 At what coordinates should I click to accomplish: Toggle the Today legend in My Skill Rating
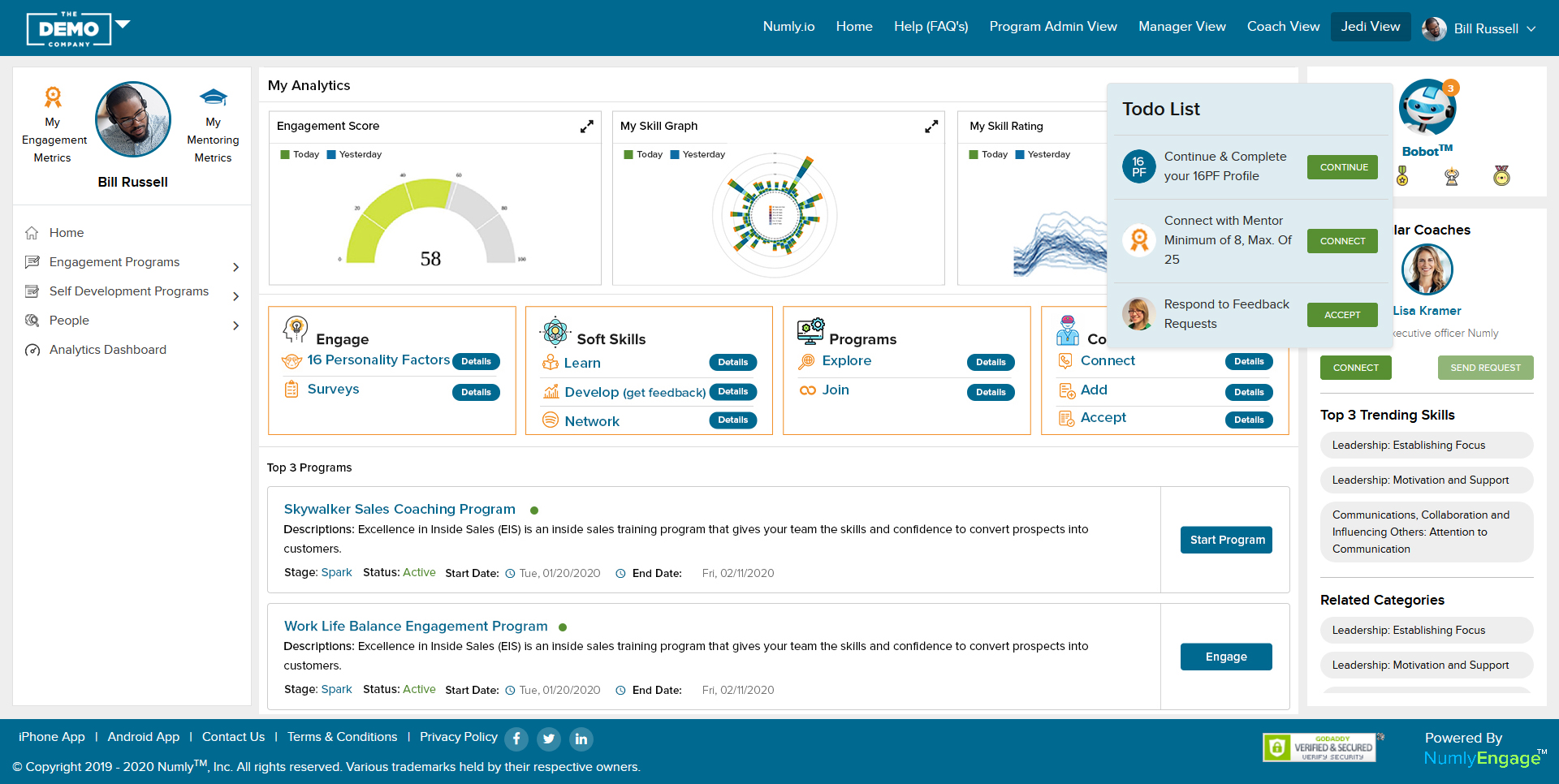(988, 154)
